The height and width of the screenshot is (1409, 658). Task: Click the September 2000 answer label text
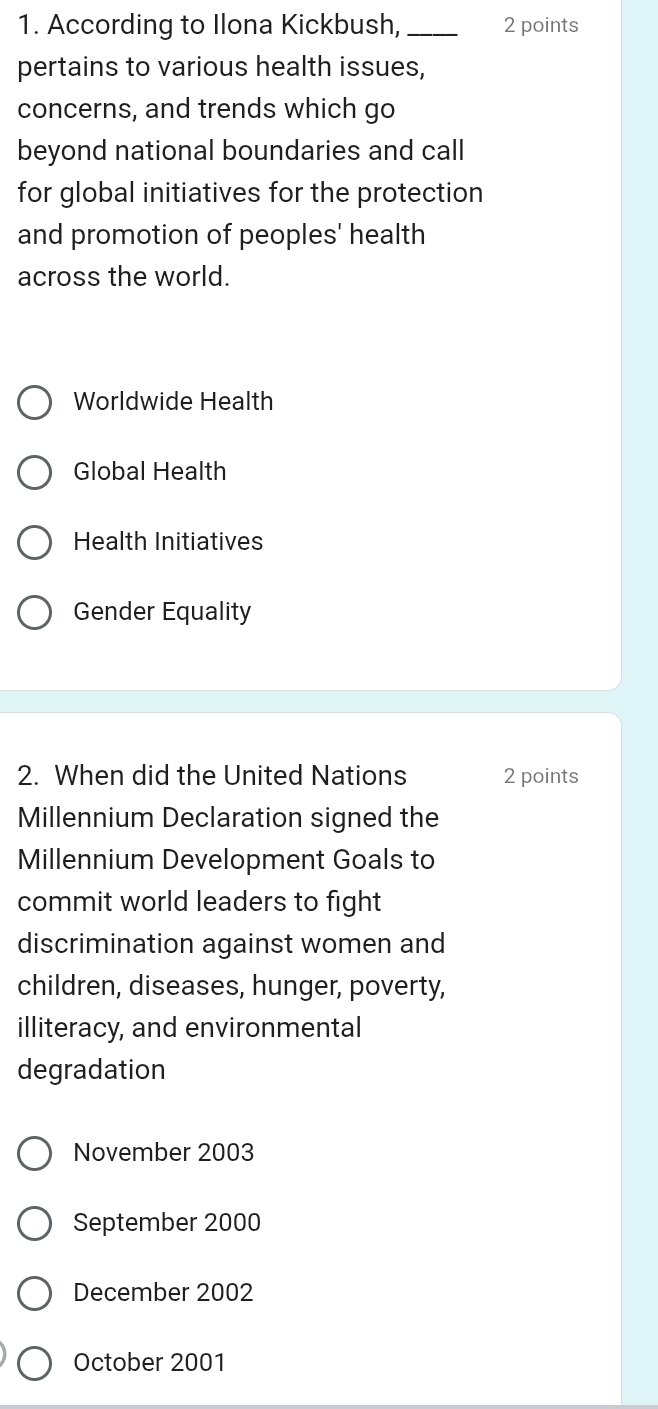pos(167,1223)
